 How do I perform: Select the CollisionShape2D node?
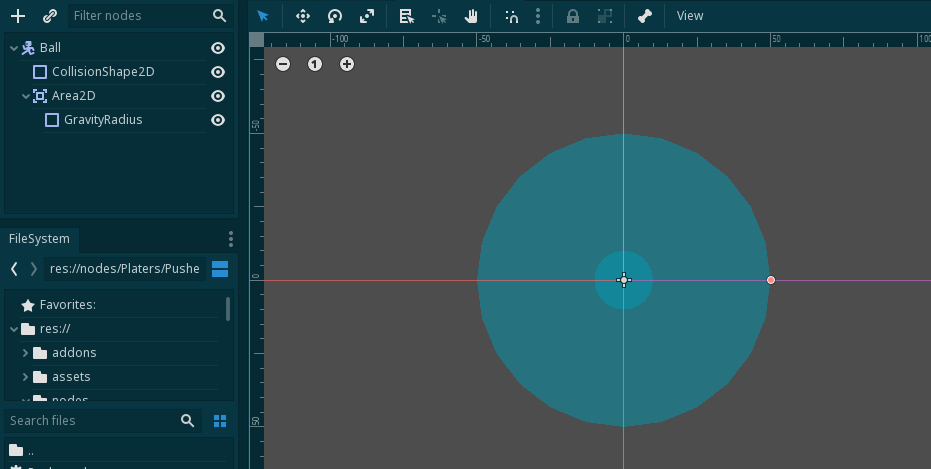103,72
